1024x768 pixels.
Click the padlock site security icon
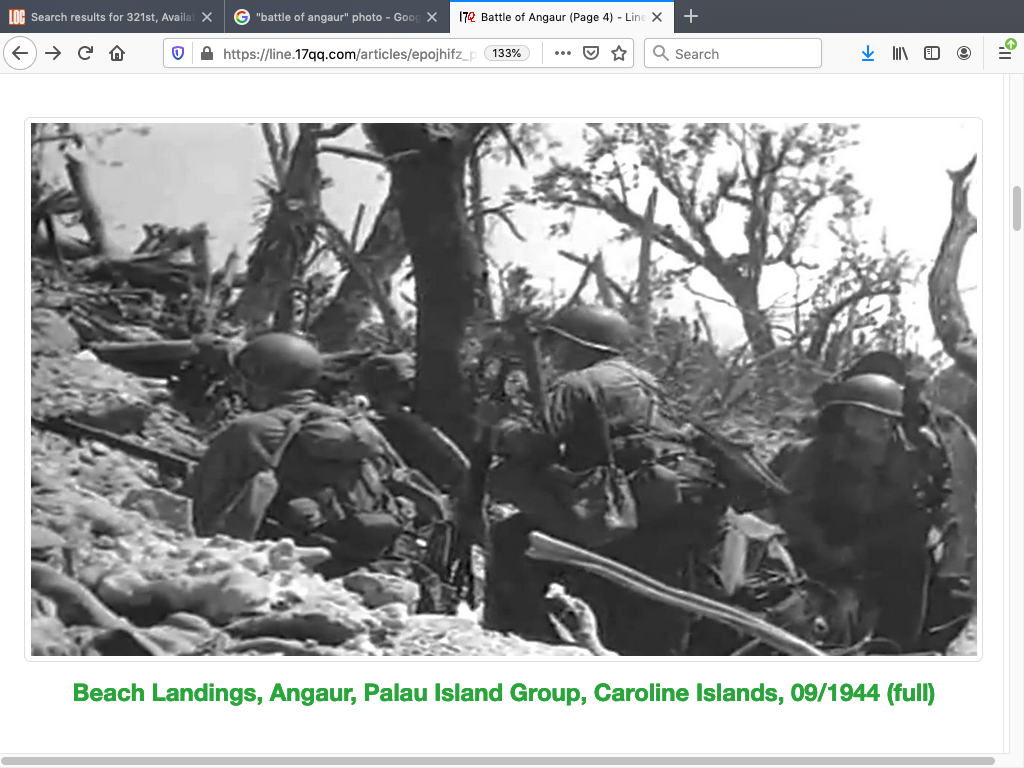[x=206, y=54]
